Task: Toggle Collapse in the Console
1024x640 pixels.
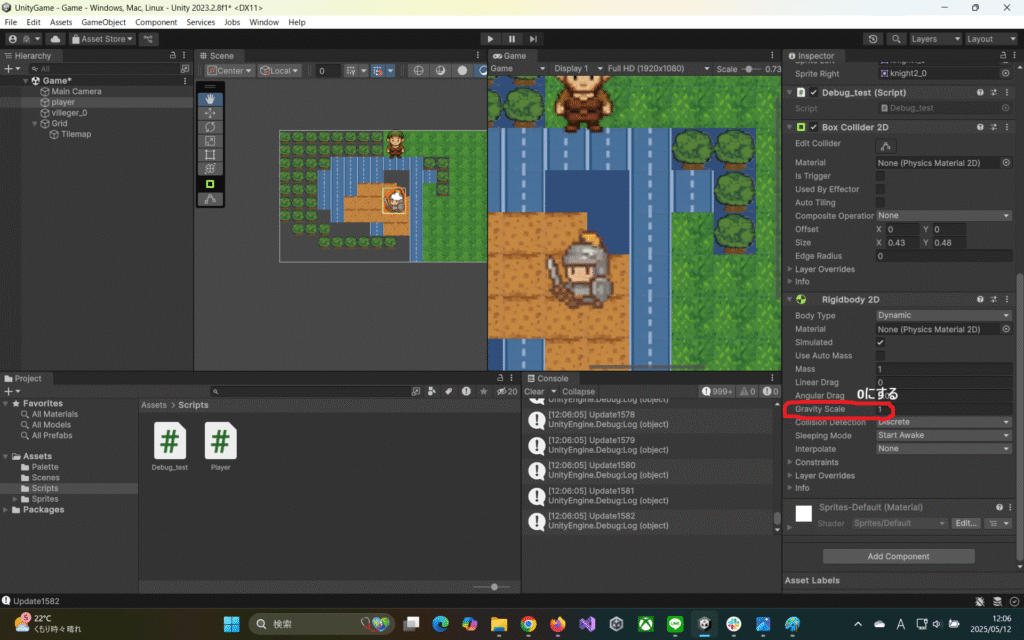Action: click(x=578, y=392)
